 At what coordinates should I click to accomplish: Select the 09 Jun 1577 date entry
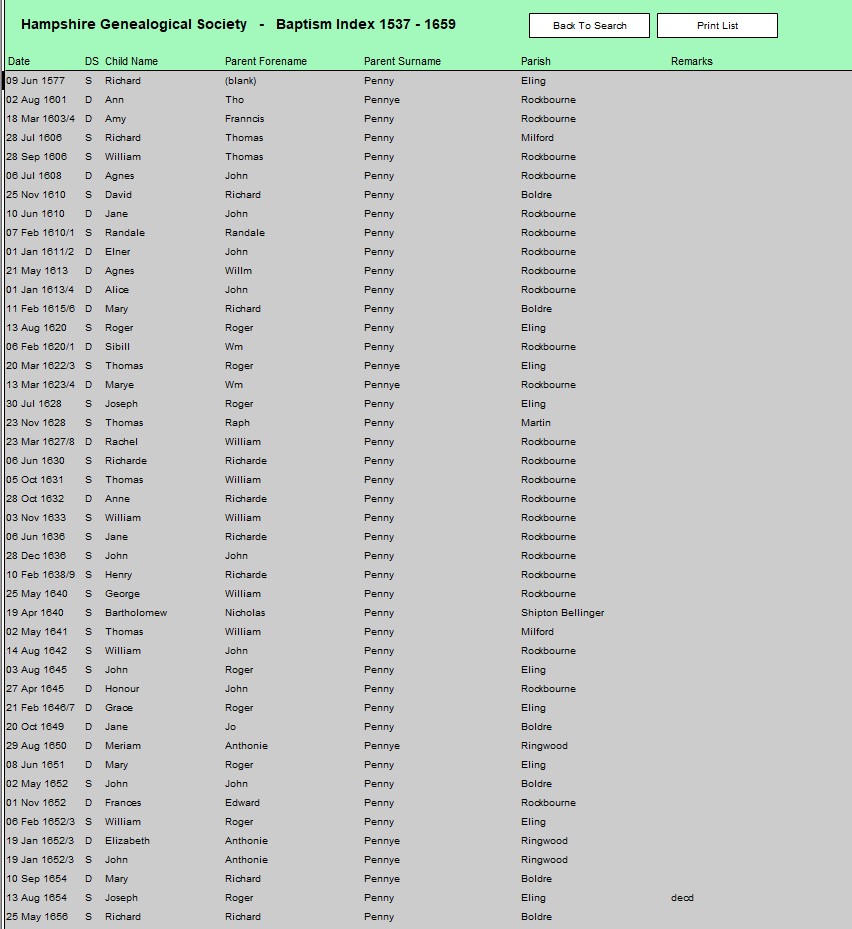[35, 81]
